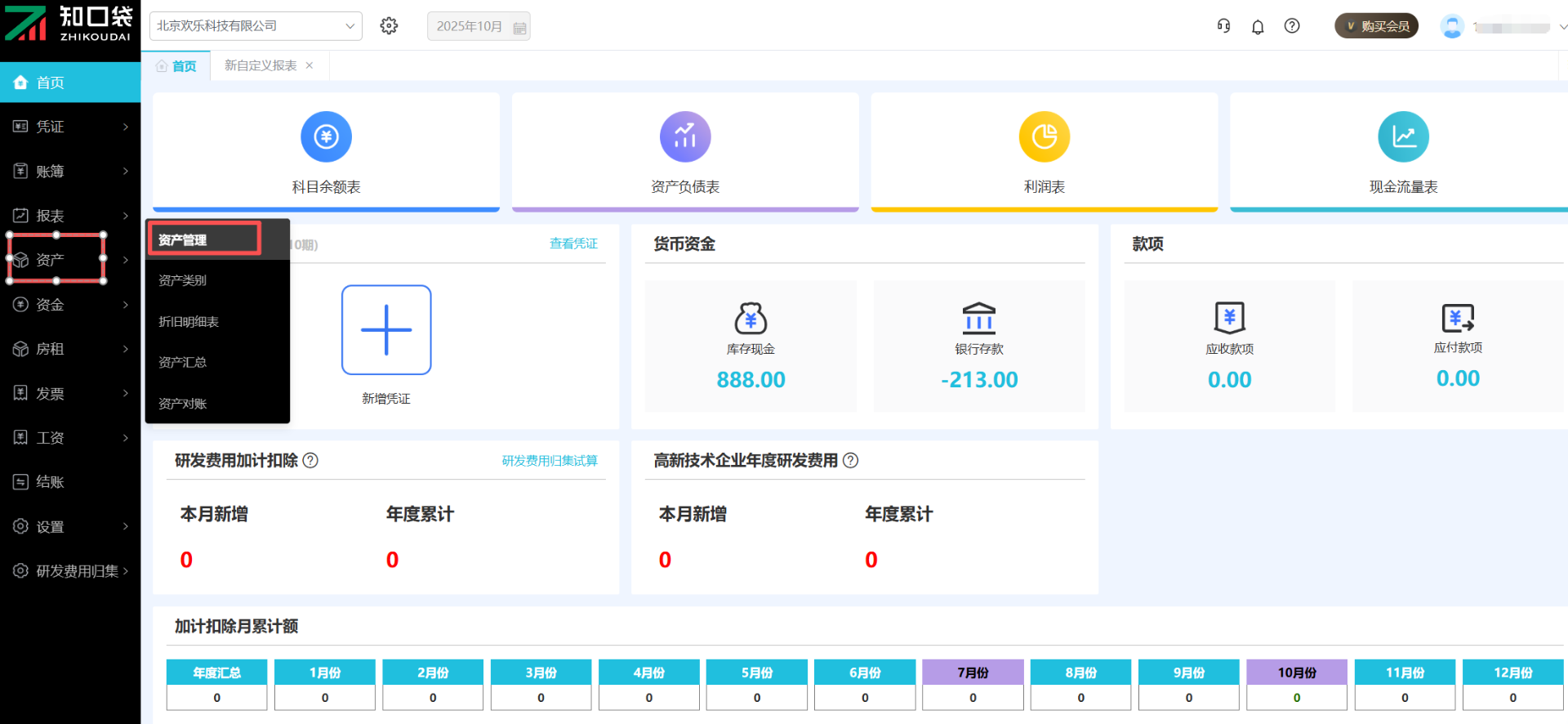Select 折旧明细表 in the submenu

[x=189, y=322]
